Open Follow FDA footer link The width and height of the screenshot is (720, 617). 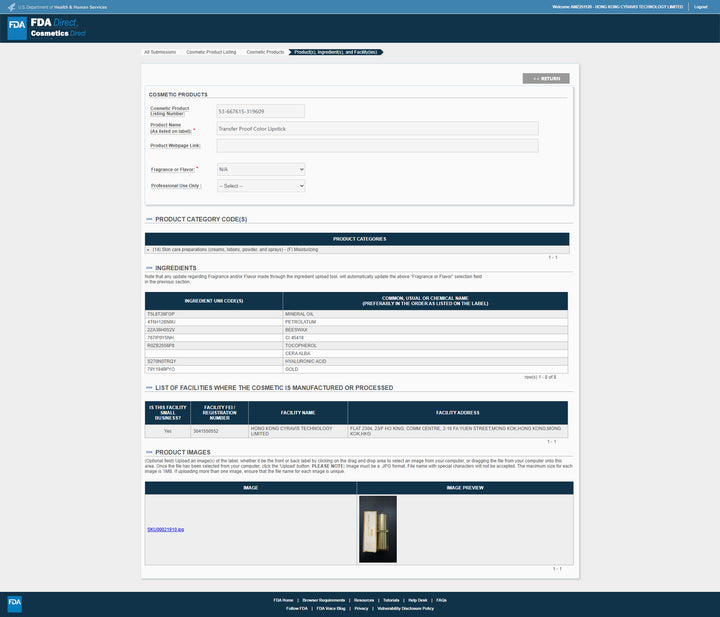pyautogui.click(x=297, y=609)
